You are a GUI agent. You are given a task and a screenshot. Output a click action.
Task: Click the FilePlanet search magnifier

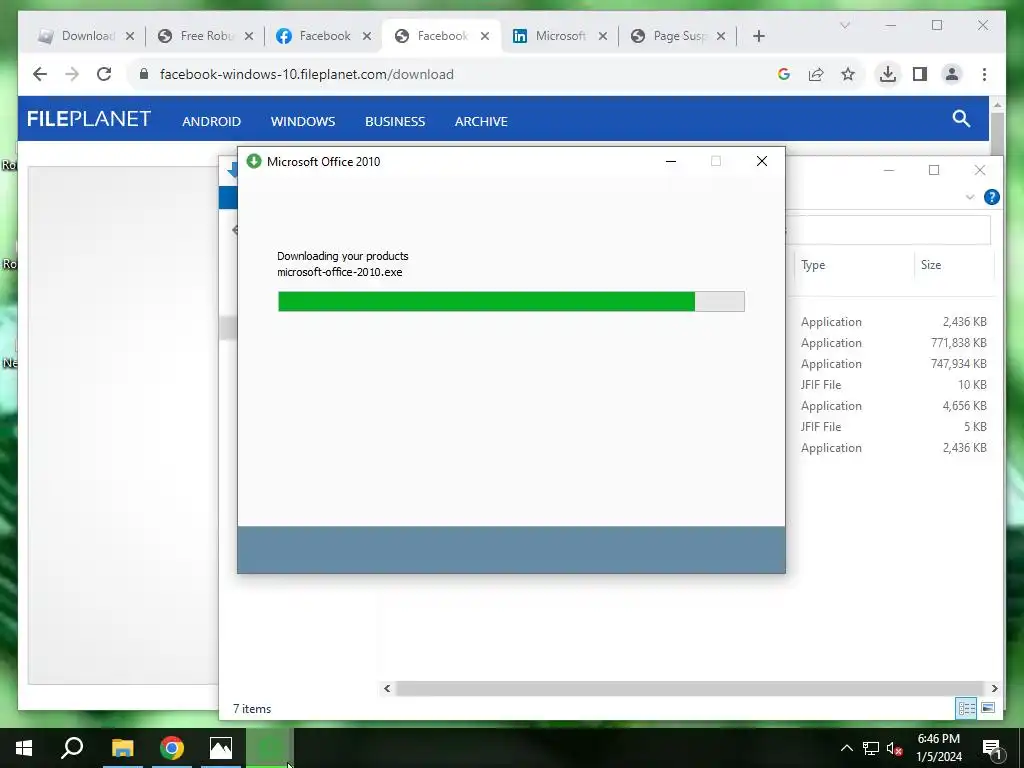961,118
